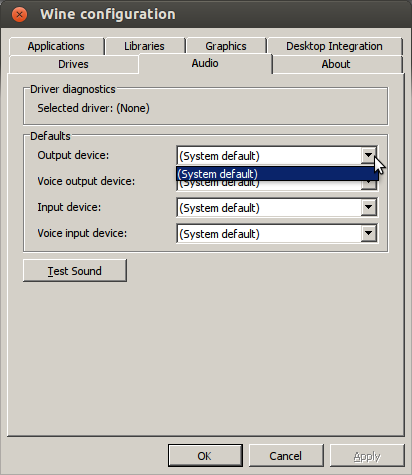Choose highlighted (System default) list entry
The image size is (412, 475).
pyautogui.click(x=277, y=174)
